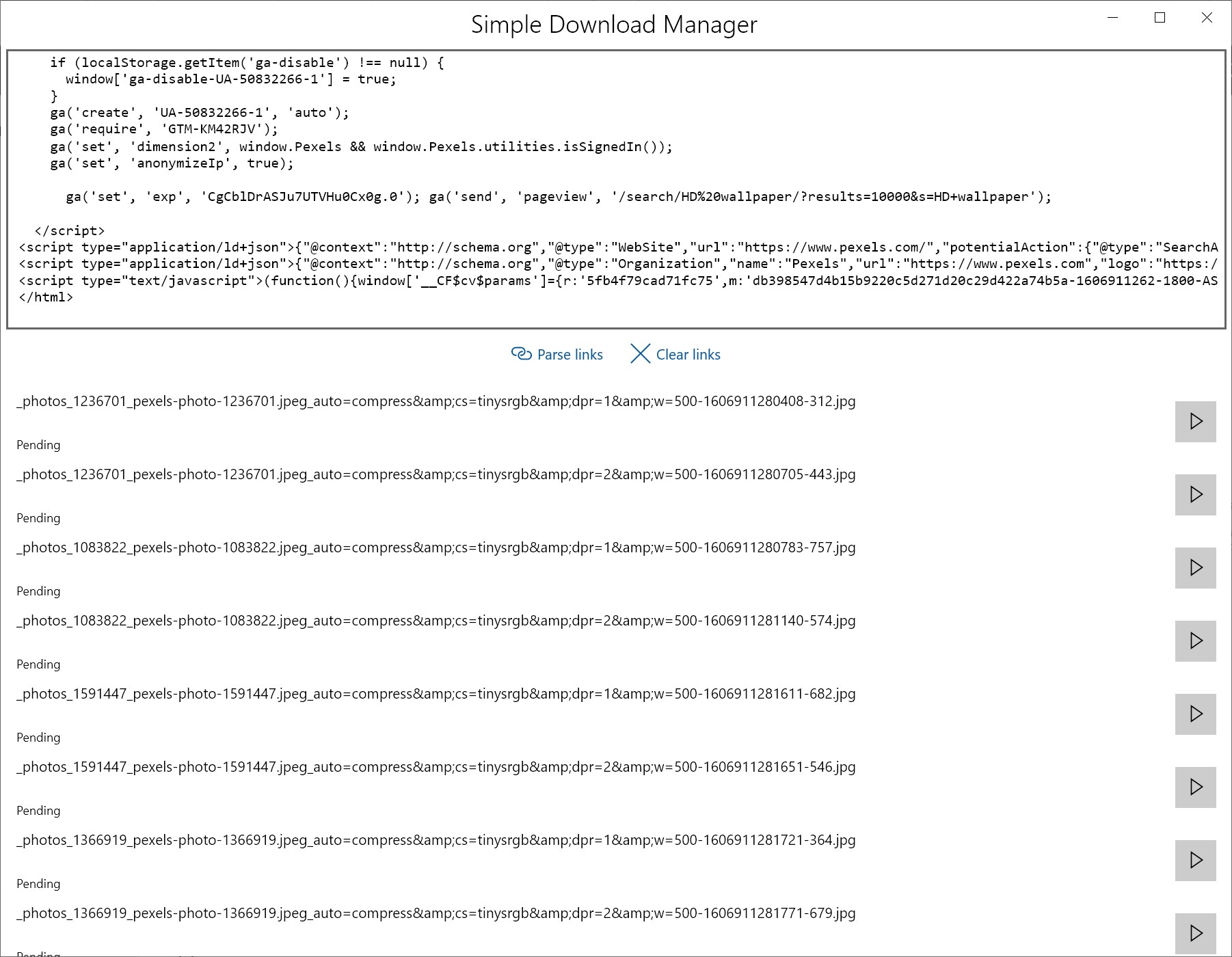Image resolution: width=1232 pixels, height=957 pixels.
Task: Click the ga('require', 'GTM-KM42RJV') line
Action: [x=164, y=129]
